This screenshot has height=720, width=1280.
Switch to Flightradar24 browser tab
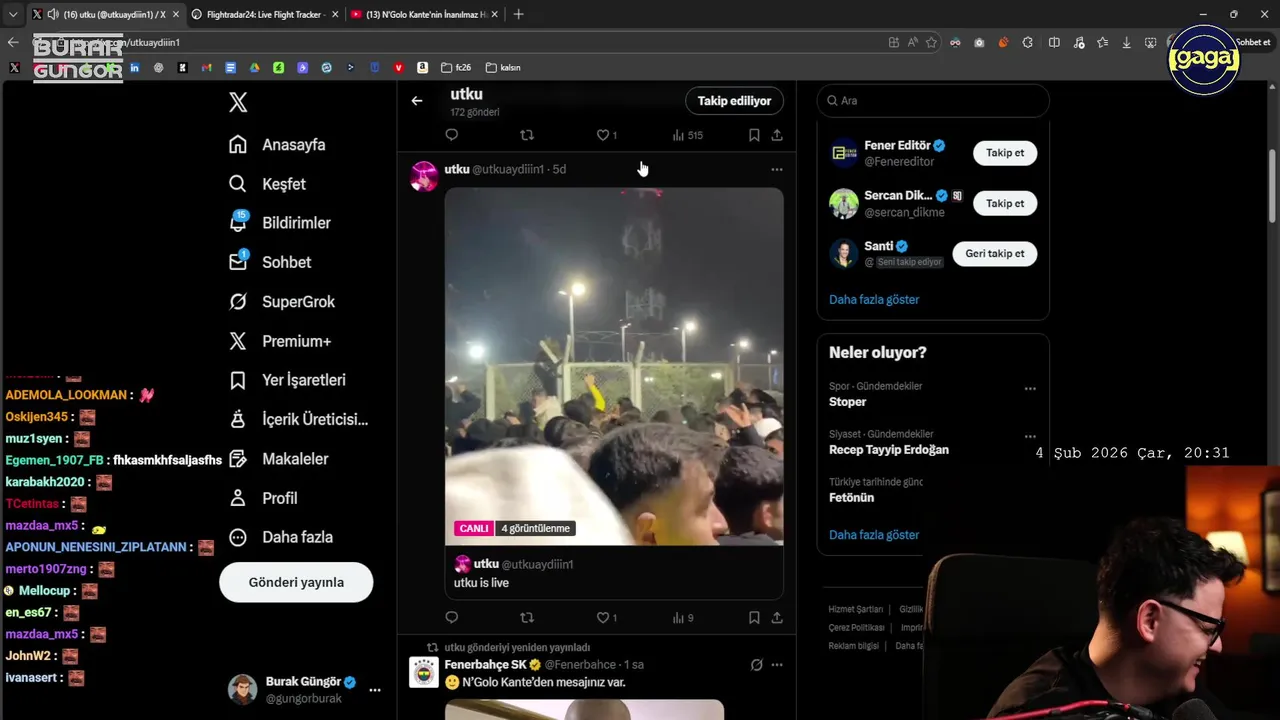[x=265, y=14]
